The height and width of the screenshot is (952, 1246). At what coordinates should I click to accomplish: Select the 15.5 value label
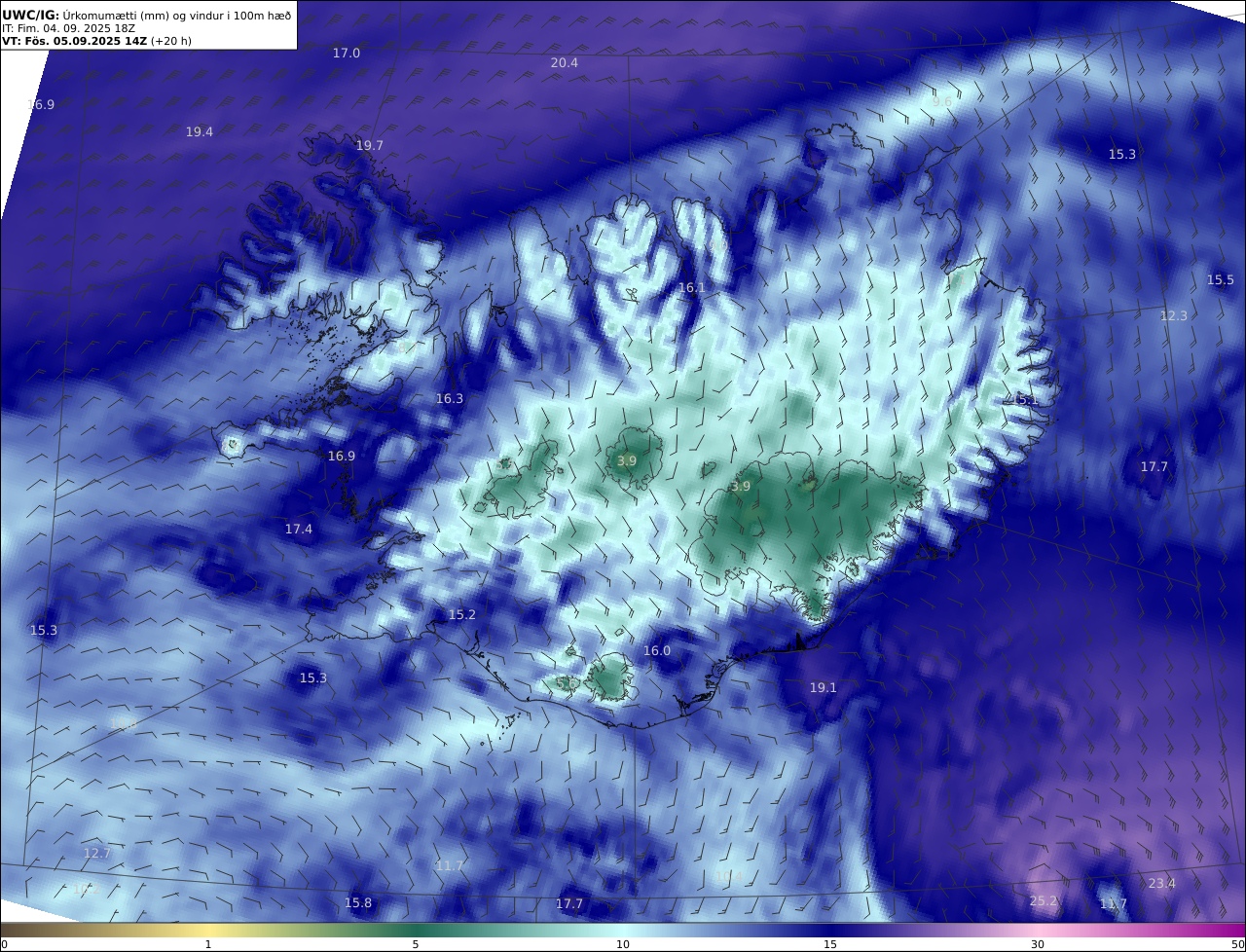[1221, 279]
